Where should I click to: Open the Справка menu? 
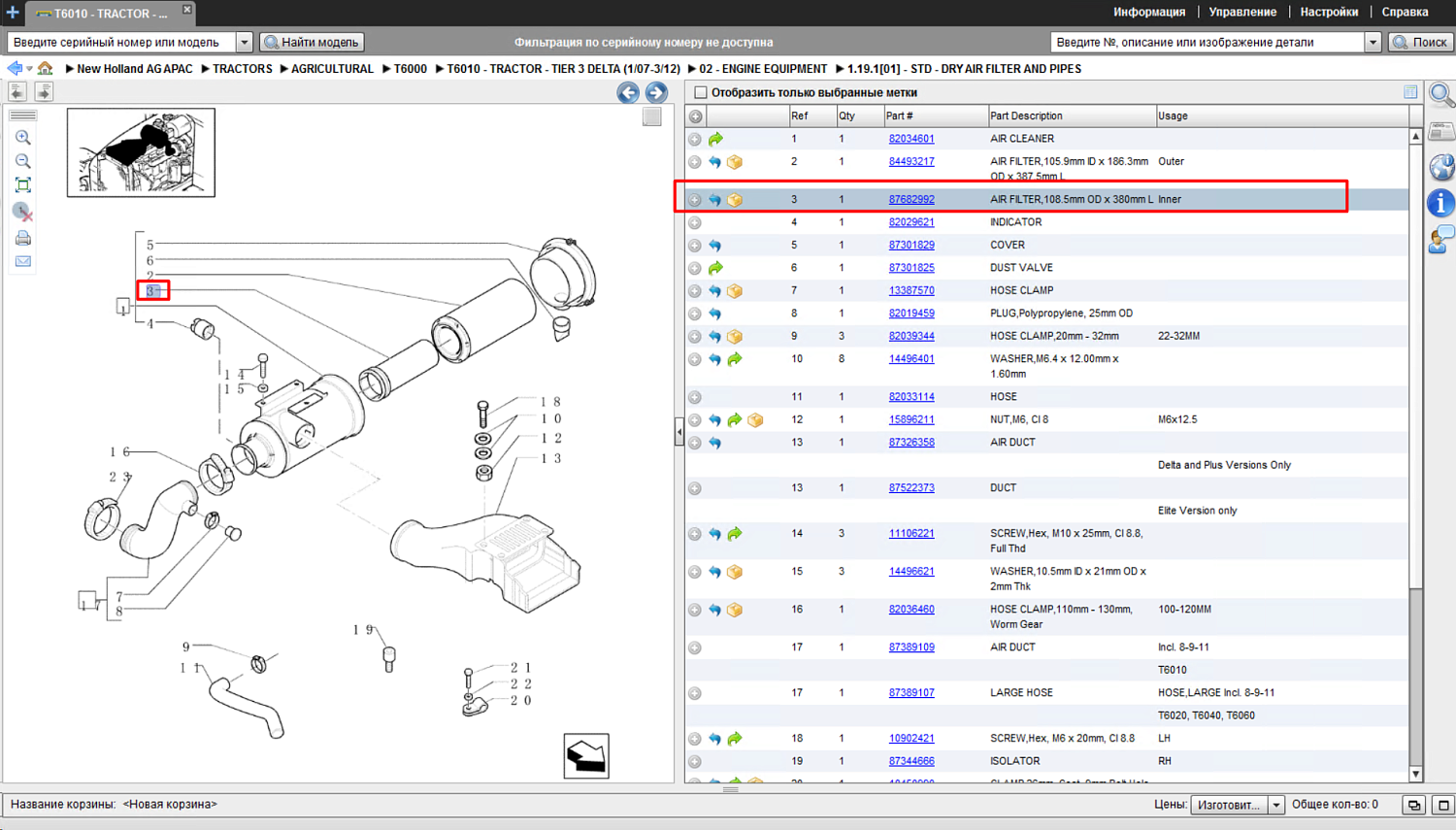(1405, 13)
